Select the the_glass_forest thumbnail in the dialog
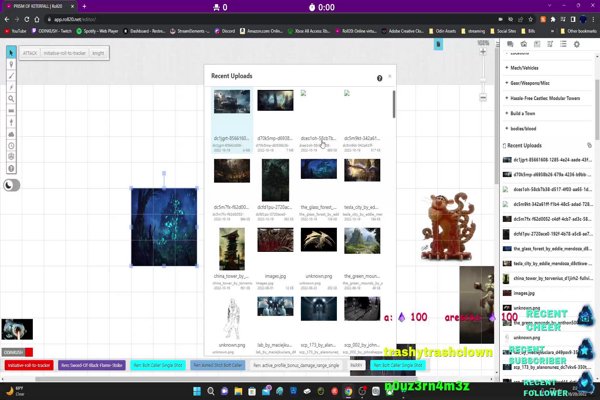 (x=319, y=169)
